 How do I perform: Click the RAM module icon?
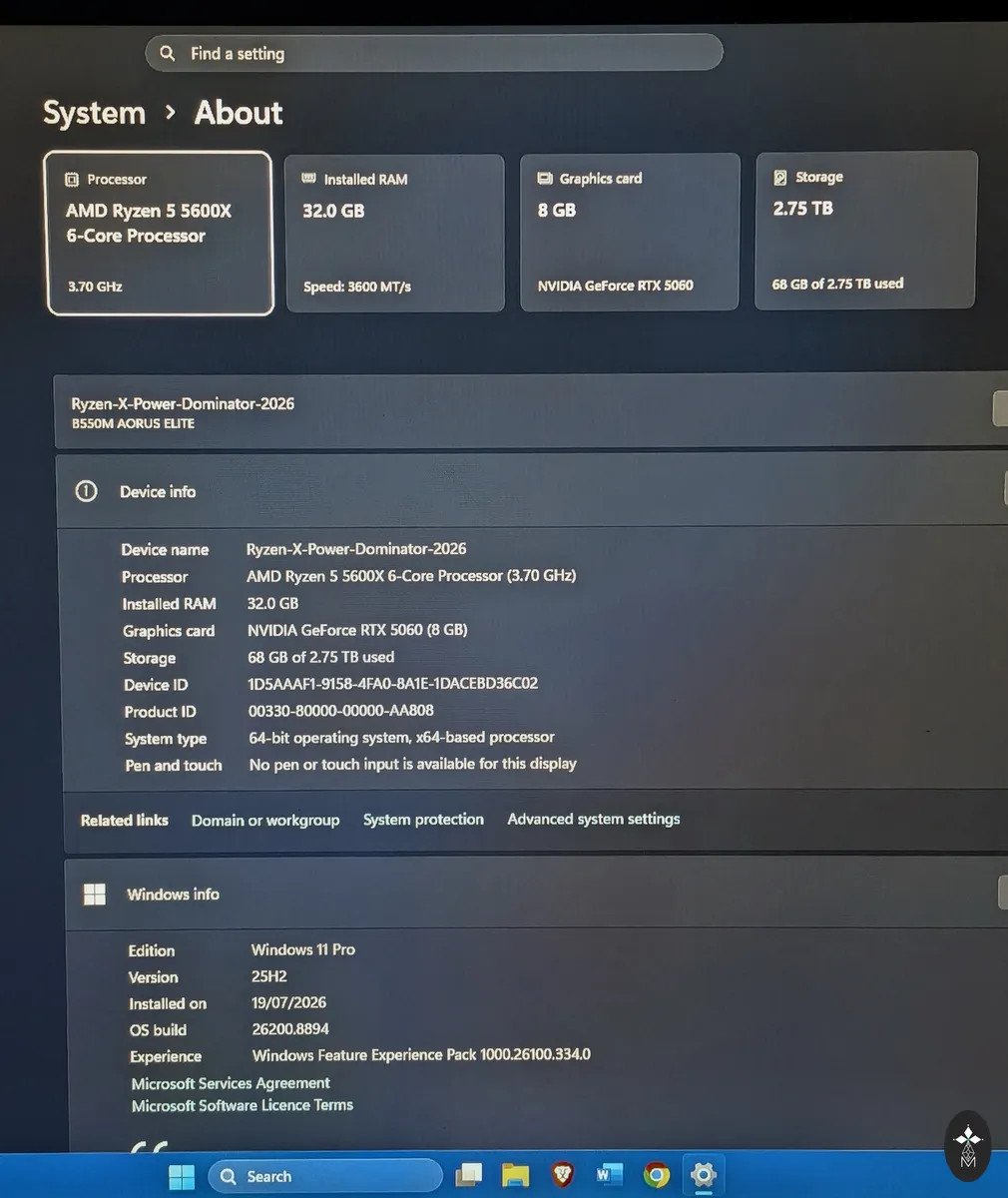point(308,179)
